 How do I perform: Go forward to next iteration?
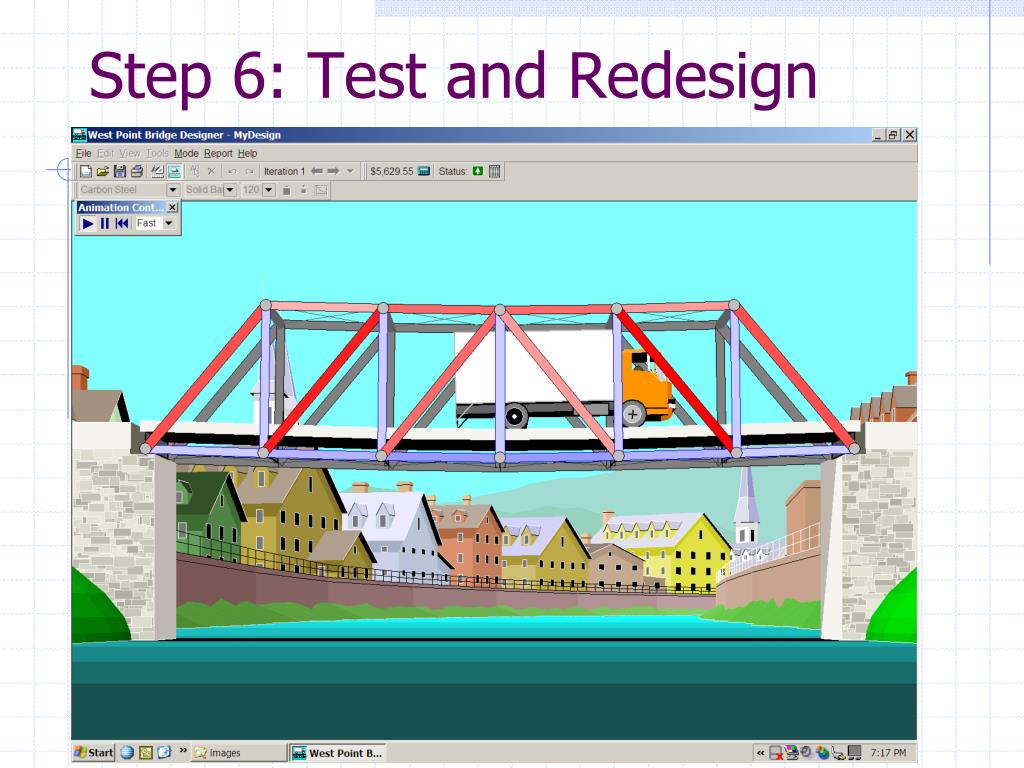(x=333, y=171)
